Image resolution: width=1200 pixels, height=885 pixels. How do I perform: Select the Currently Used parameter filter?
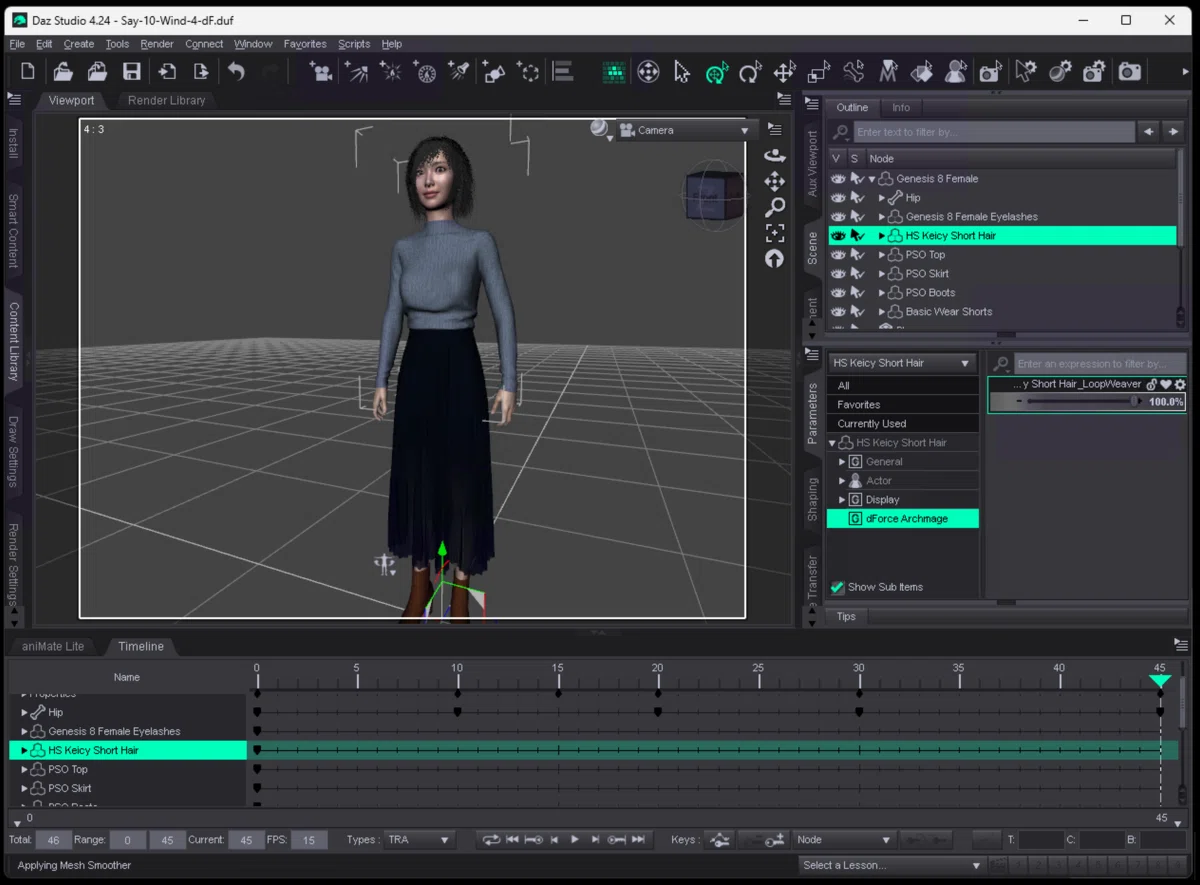(903, 424)
